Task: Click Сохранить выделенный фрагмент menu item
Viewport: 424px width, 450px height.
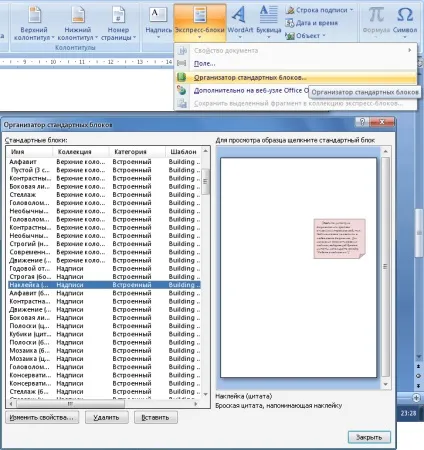Action: 296,104
